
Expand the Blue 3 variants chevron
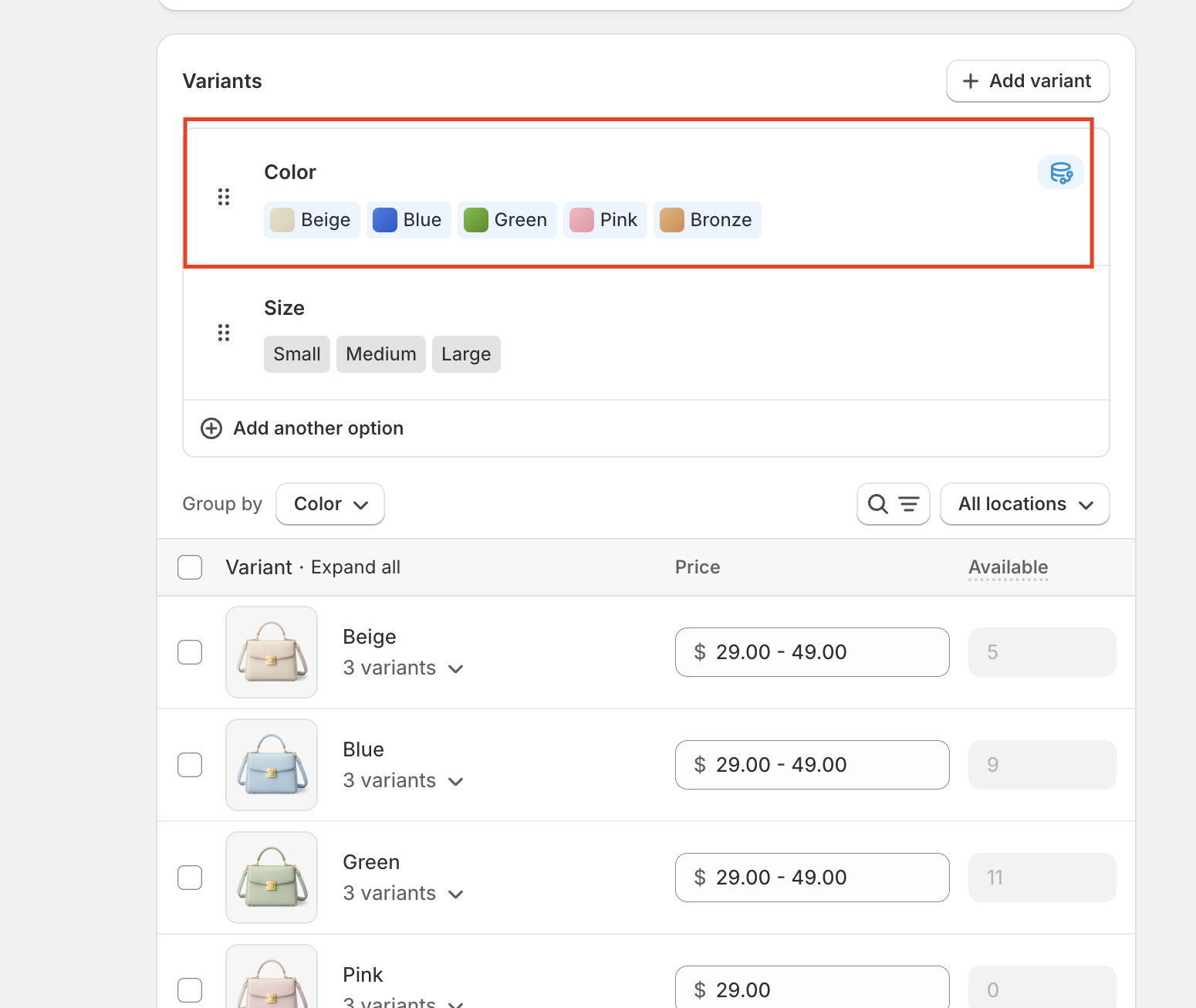[x=455, y=781]
